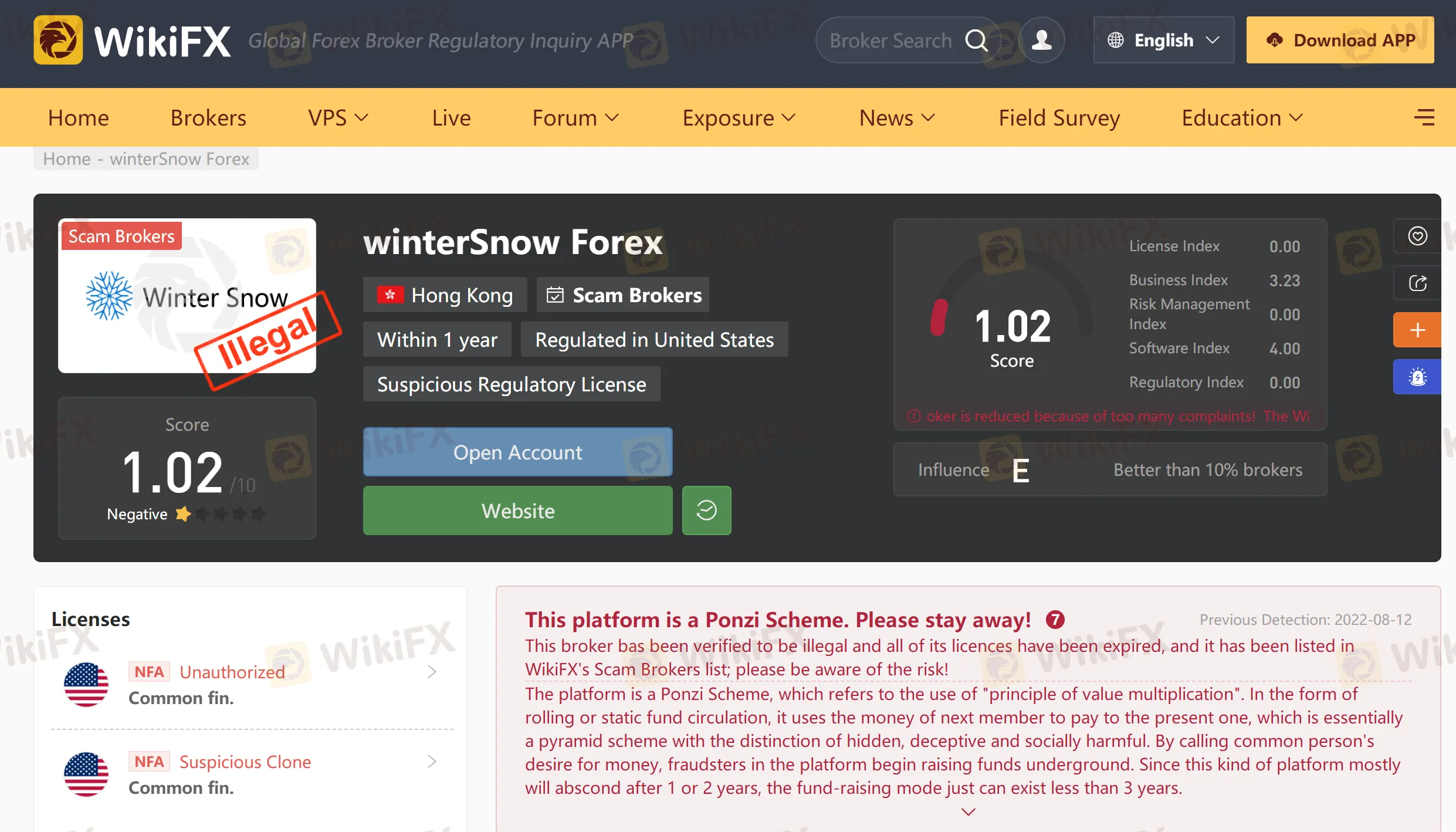The height and width of the screenshot is (832, 1456).
Task: Click the blue alarm report icon
Action: 1417,377
